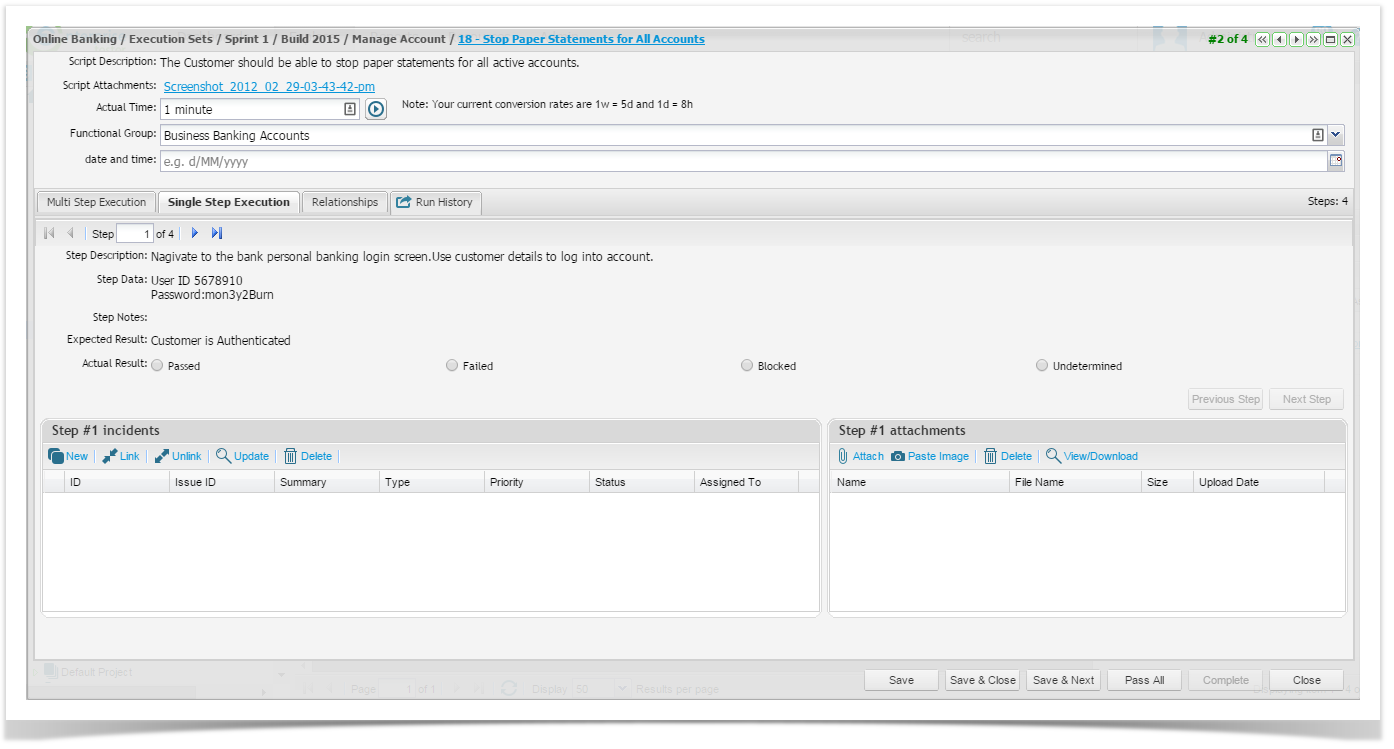Image resolution: width=1394 pixels, height=749 pixels.
Task: Click the Paste Image camera icon
Action: (898, 456)
